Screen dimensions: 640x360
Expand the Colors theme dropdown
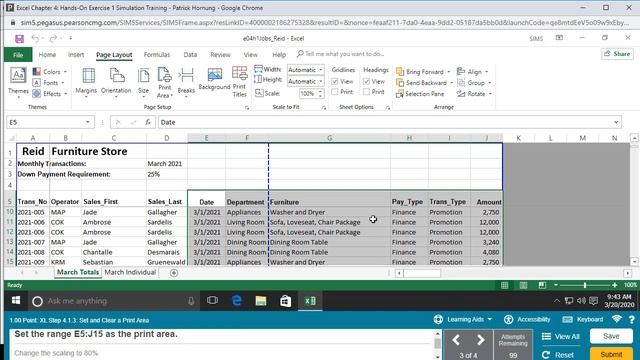click(x=65, y=72)
